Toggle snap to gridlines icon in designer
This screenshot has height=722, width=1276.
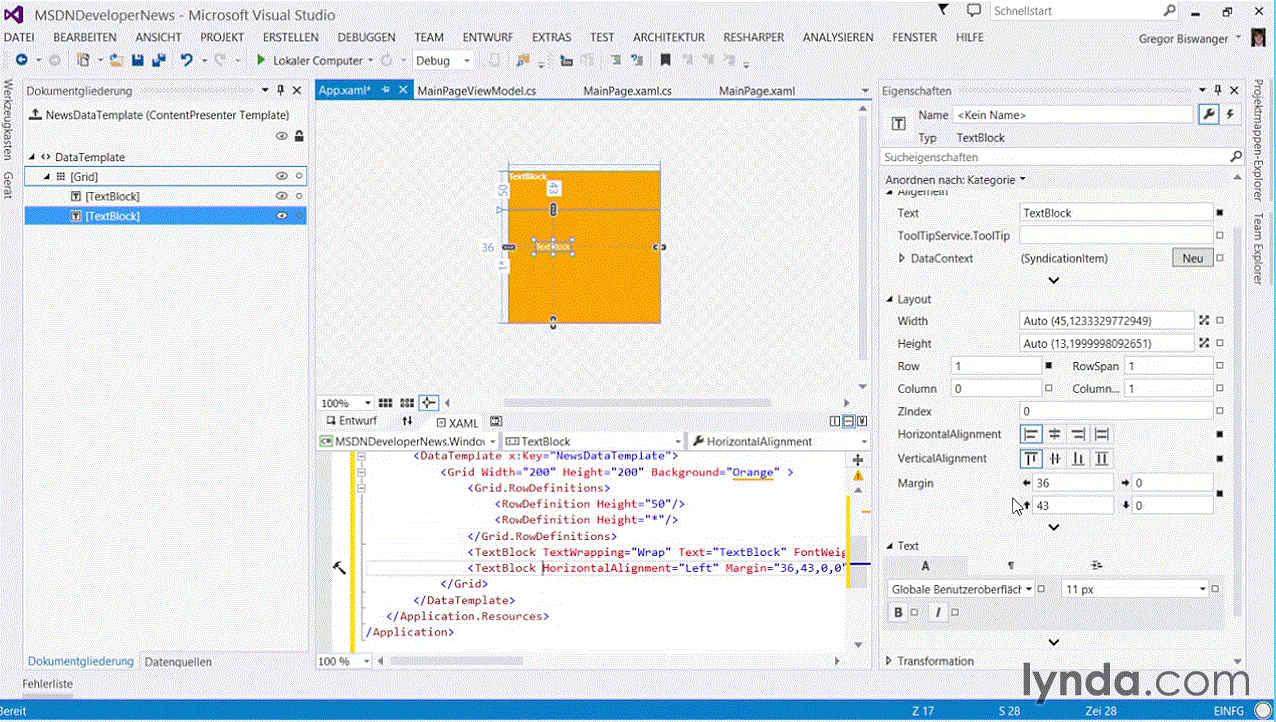point(407,403)
